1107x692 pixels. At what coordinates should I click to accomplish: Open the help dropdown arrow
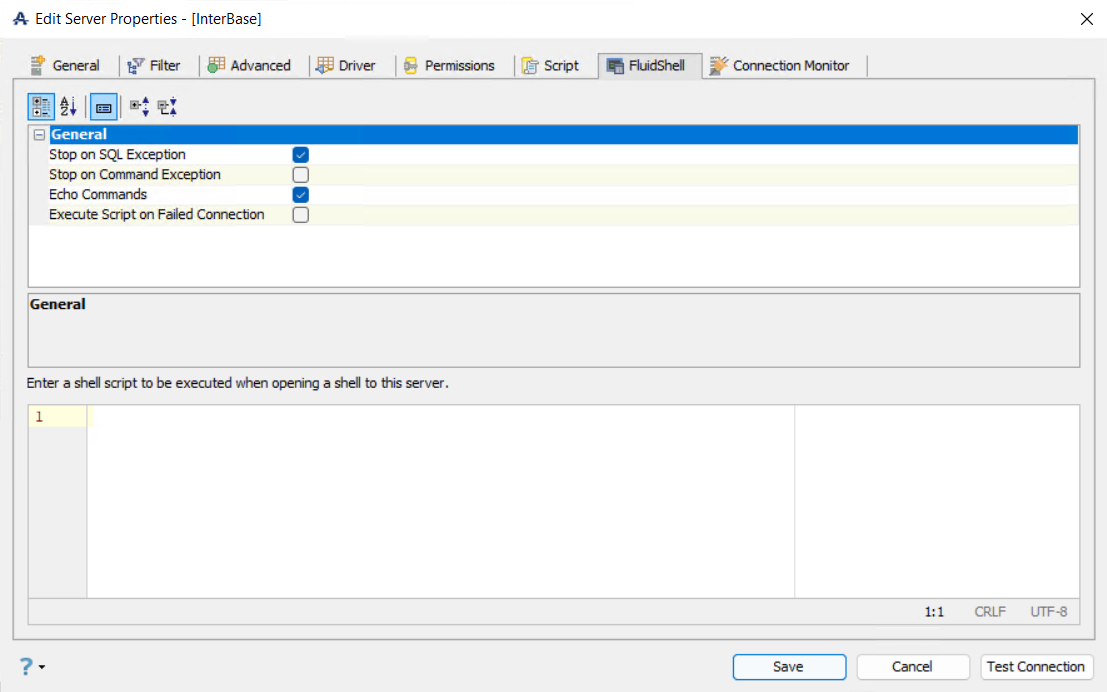pyautogui.click(x=42, y=668)
